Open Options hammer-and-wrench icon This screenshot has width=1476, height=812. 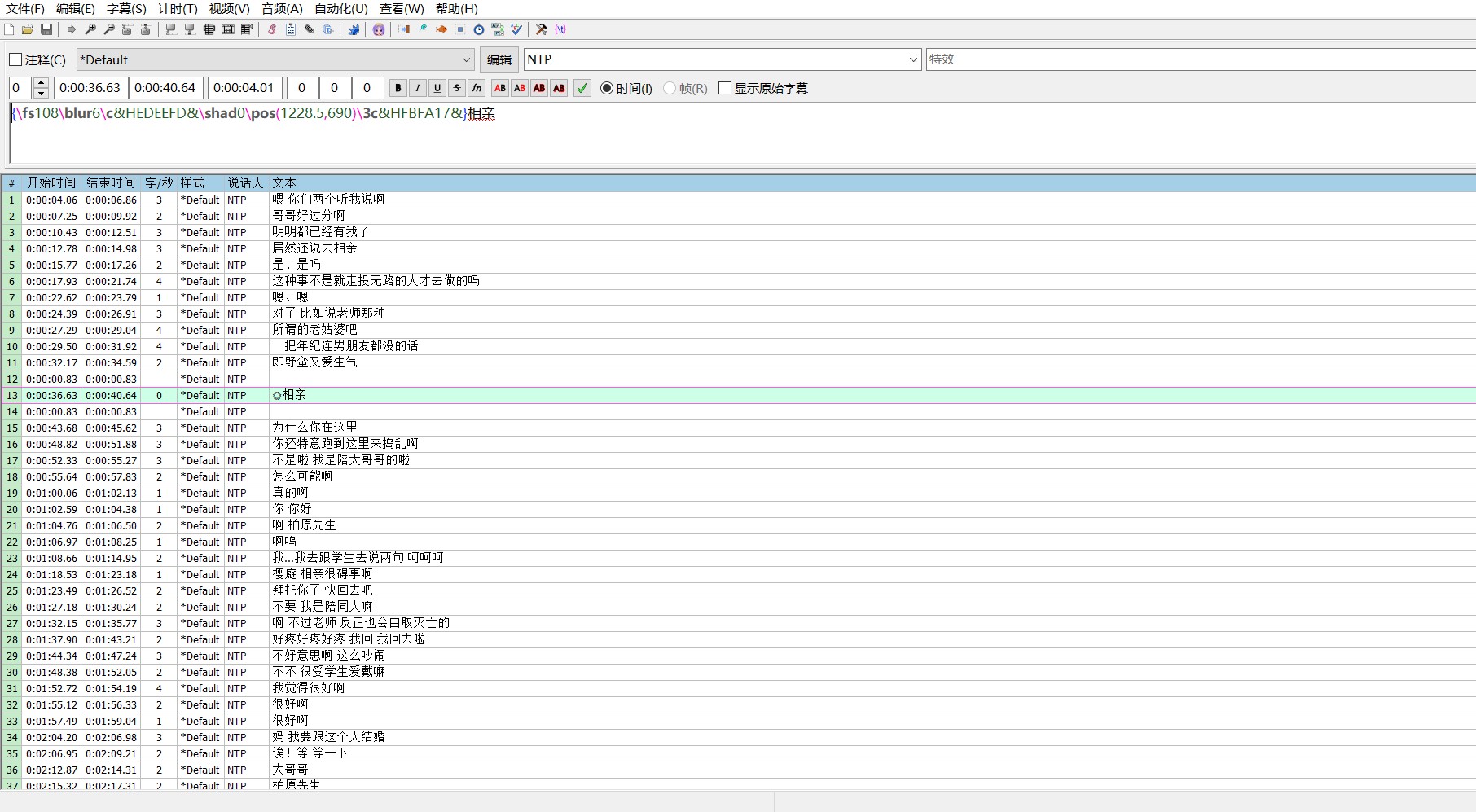click(x=542, y=29)
